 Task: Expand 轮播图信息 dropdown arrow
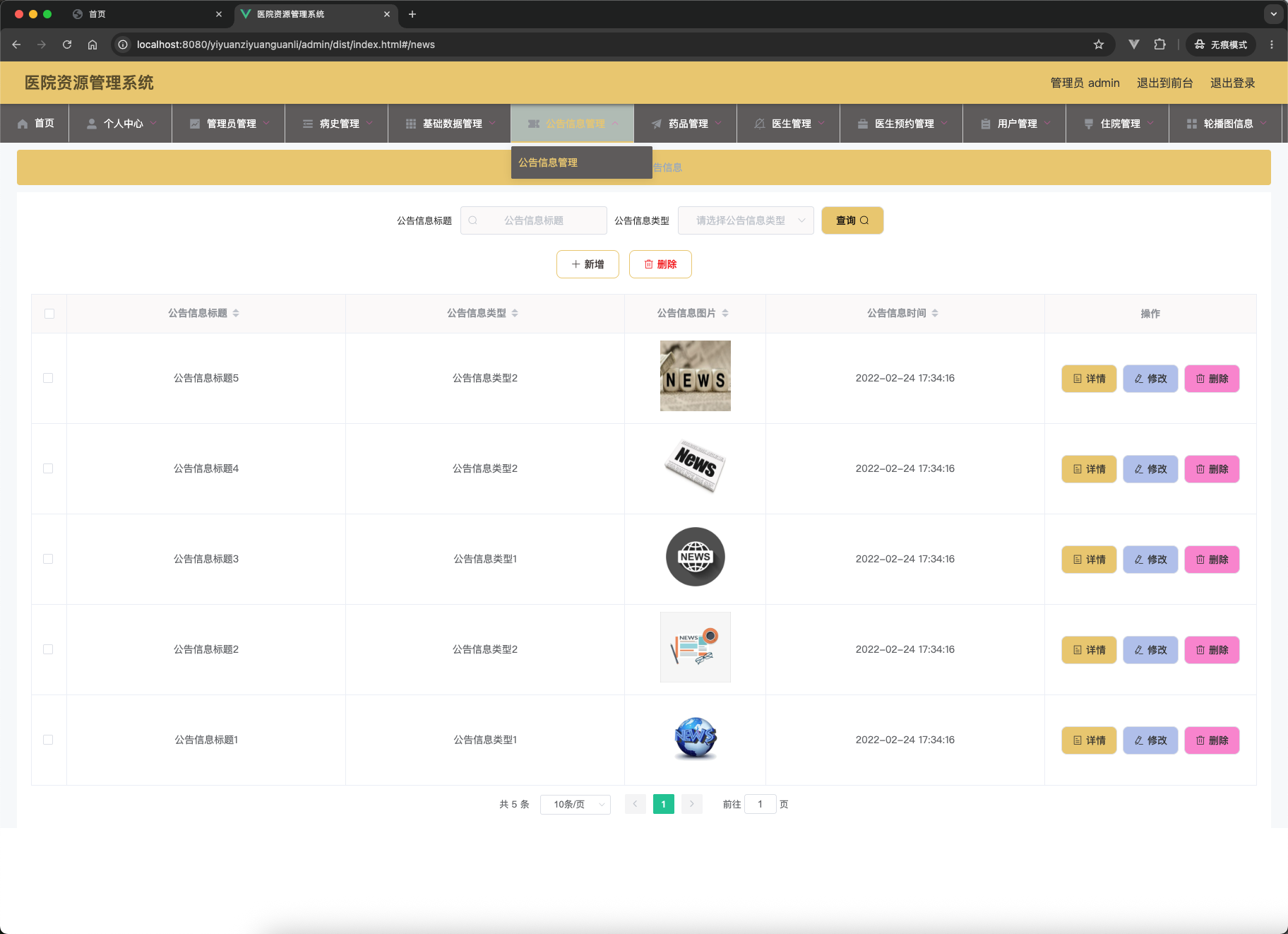coord(1263,123)
